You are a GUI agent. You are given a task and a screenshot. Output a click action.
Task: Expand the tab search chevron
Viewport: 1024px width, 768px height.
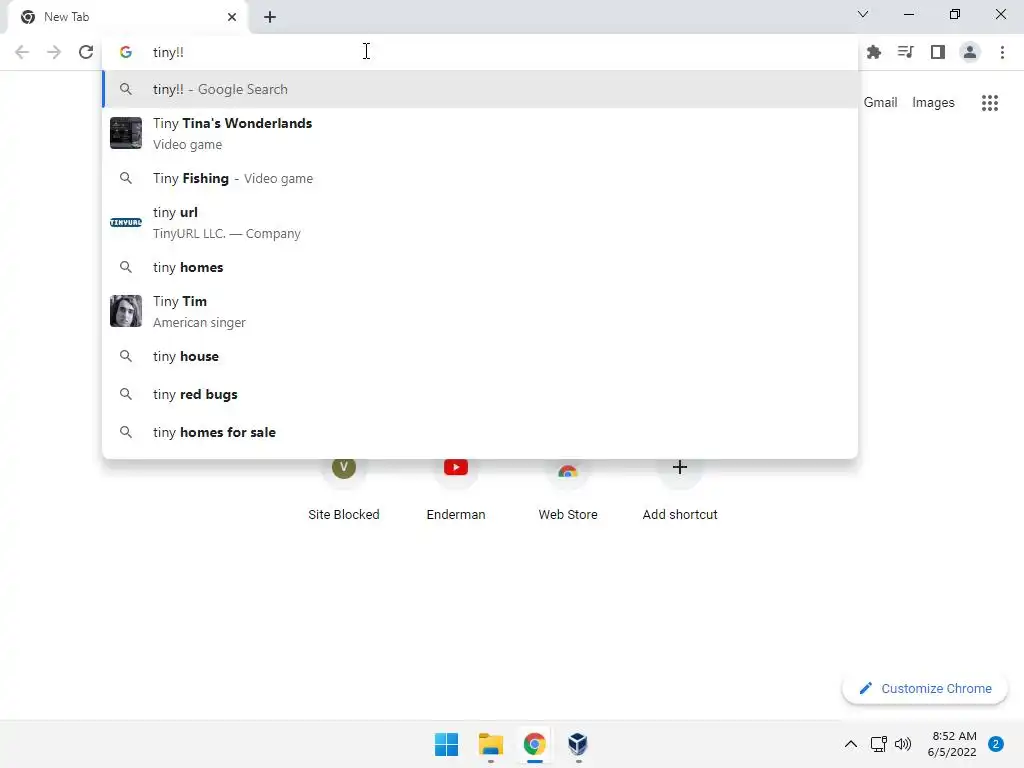tap(863, 14)
